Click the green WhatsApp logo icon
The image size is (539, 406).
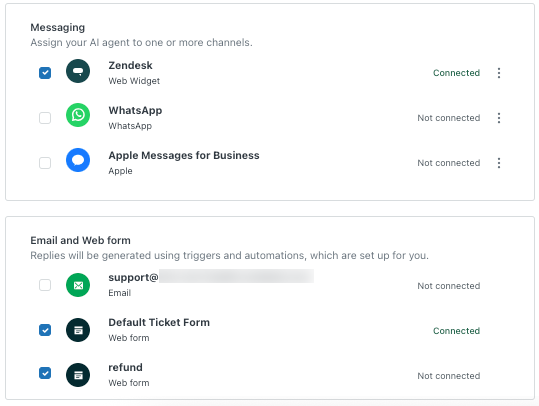tap(78, 115)
